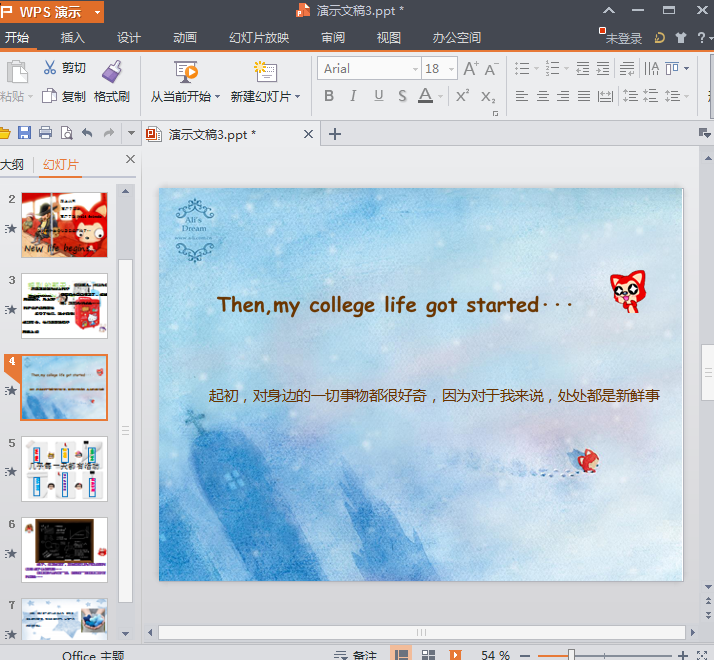
Task: Click the font color A icon
Action: 425,96
